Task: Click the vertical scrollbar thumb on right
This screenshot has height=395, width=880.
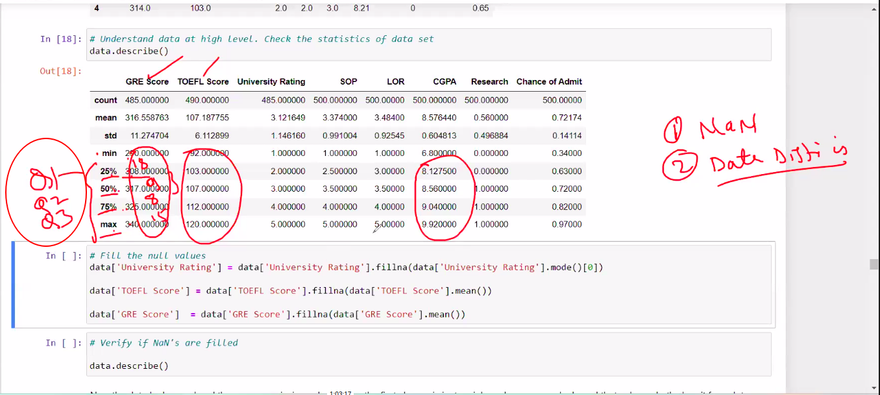Action: 873,264
